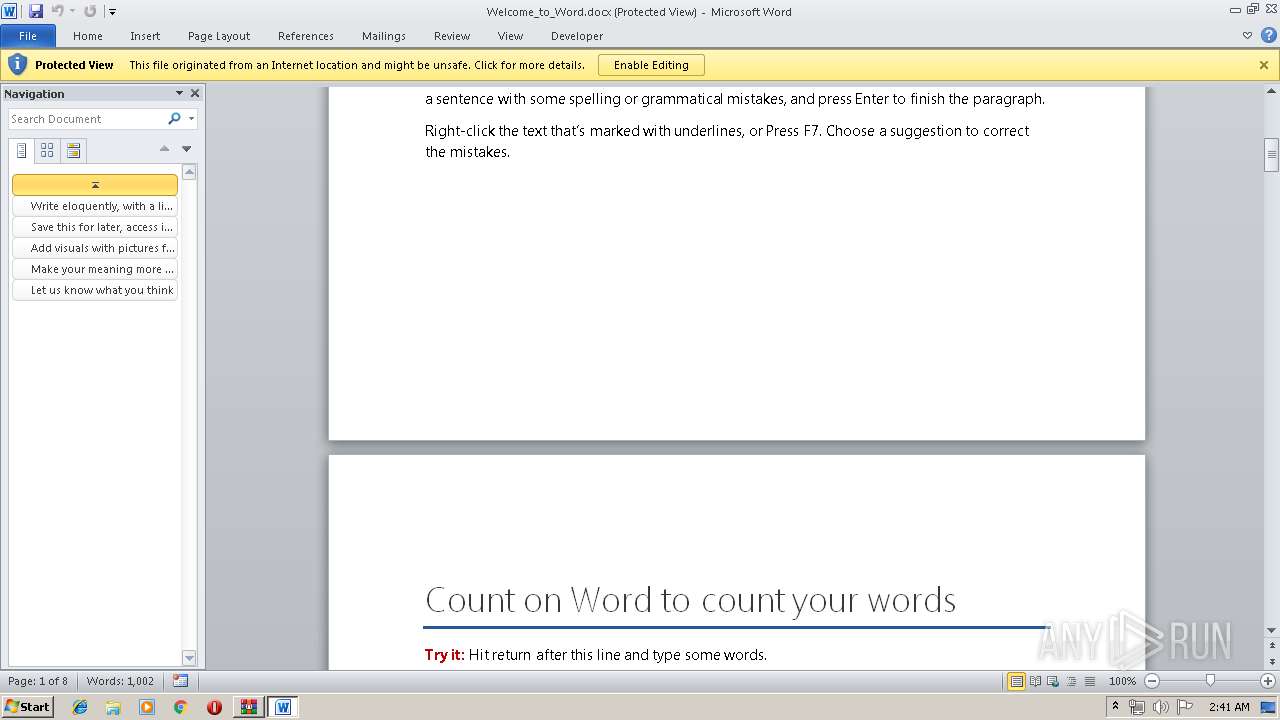
Task: Click the Save icon in Quick Access Toolbar
Action: [x=36, y=11]
